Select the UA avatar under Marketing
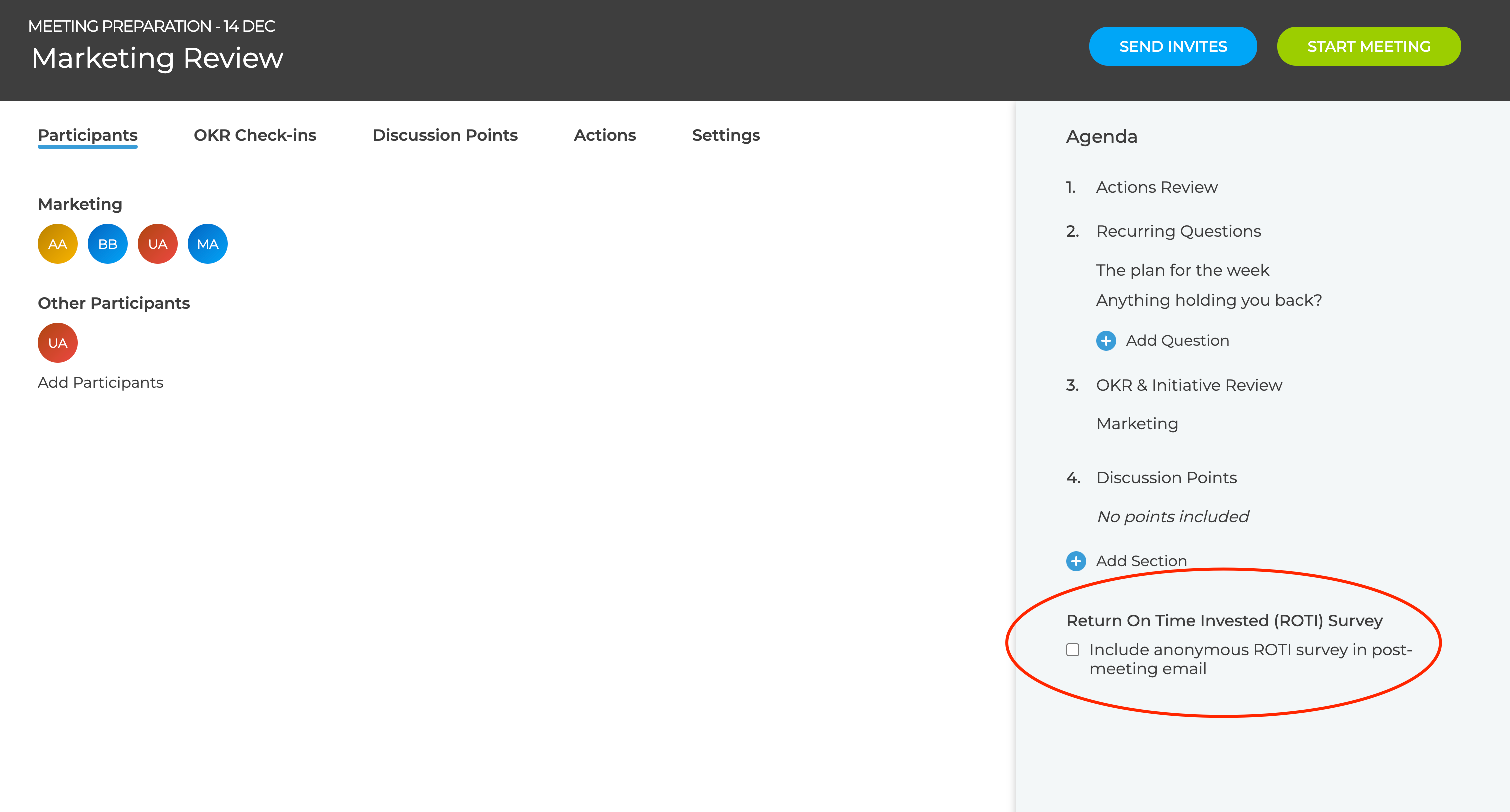1510x812 pixels. 158,244
